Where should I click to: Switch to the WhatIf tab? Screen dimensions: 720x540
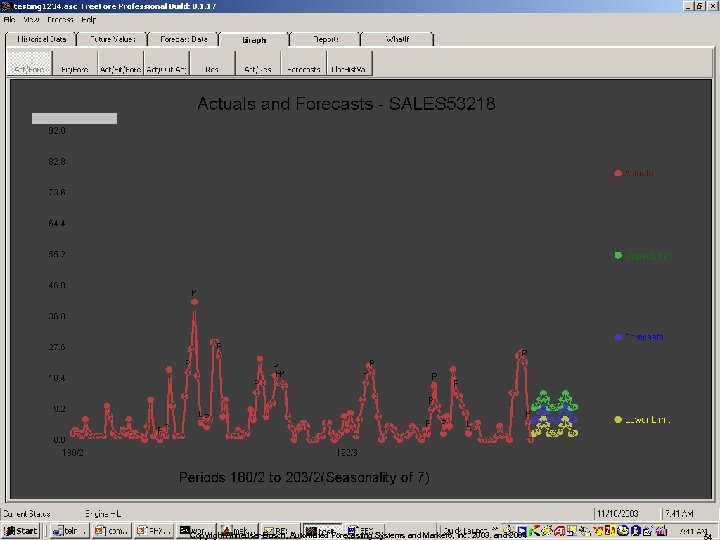point(397,39)
